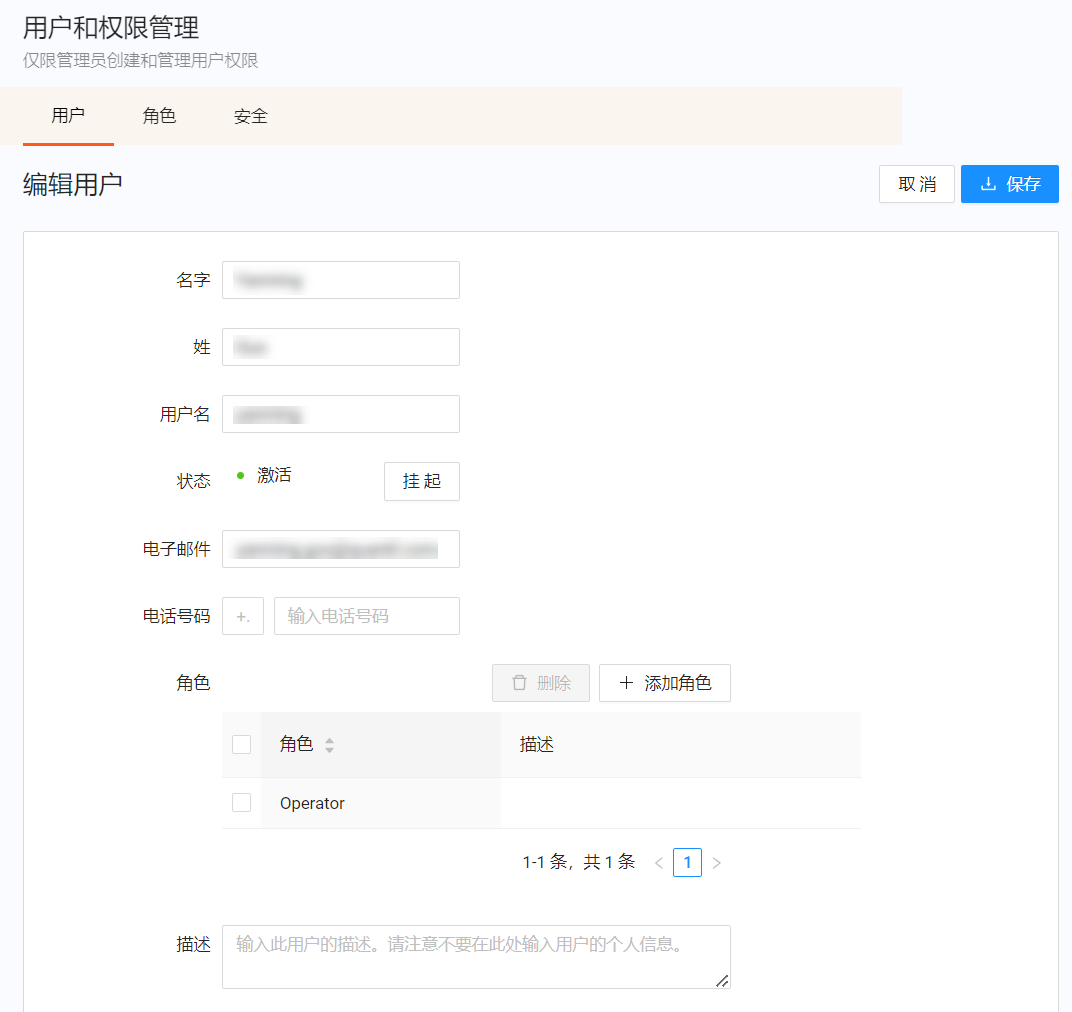This screenshot has height=1012, width=1072.
Task: Stay on the 用户 tab
Action: (x=68, y=116)
